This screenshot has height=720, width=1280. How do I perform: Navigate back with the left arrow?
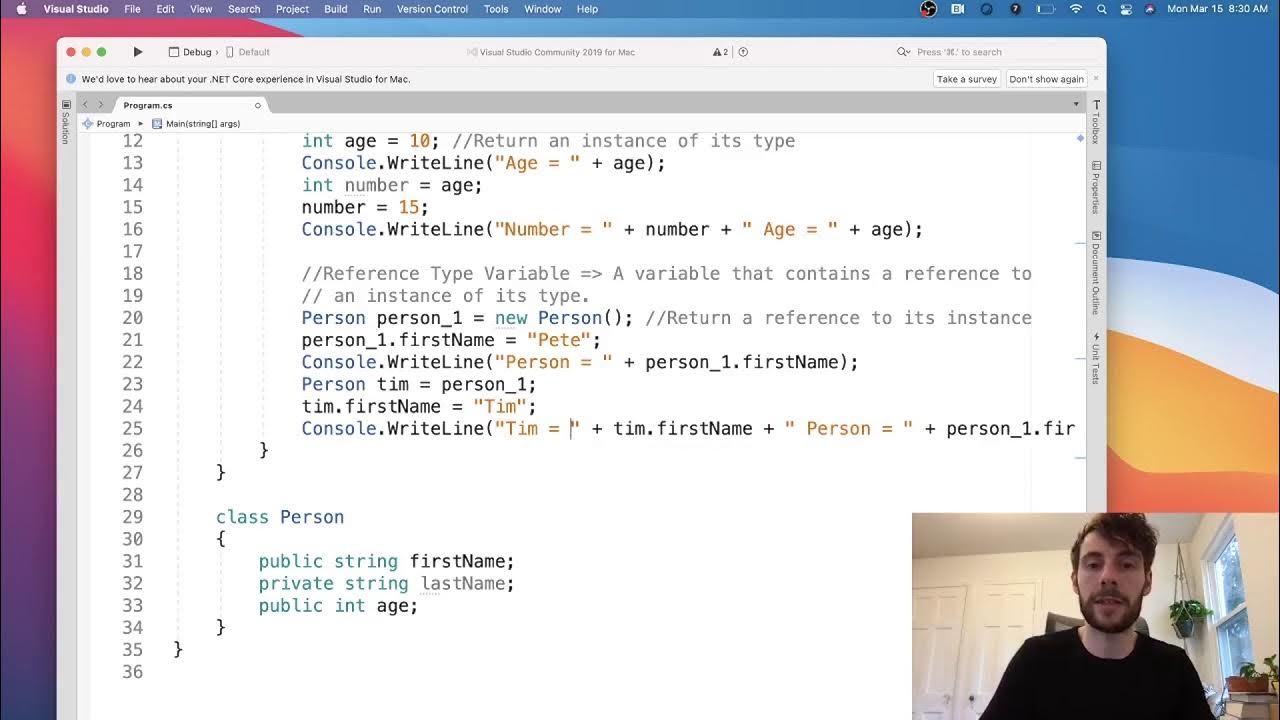coord(85,105)
